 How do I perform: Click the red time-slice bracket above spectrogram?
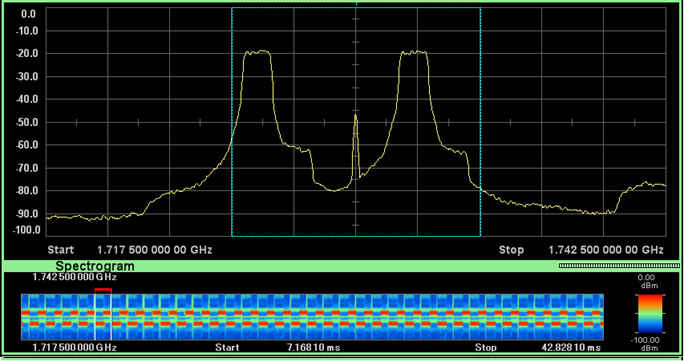click(103, 290)
